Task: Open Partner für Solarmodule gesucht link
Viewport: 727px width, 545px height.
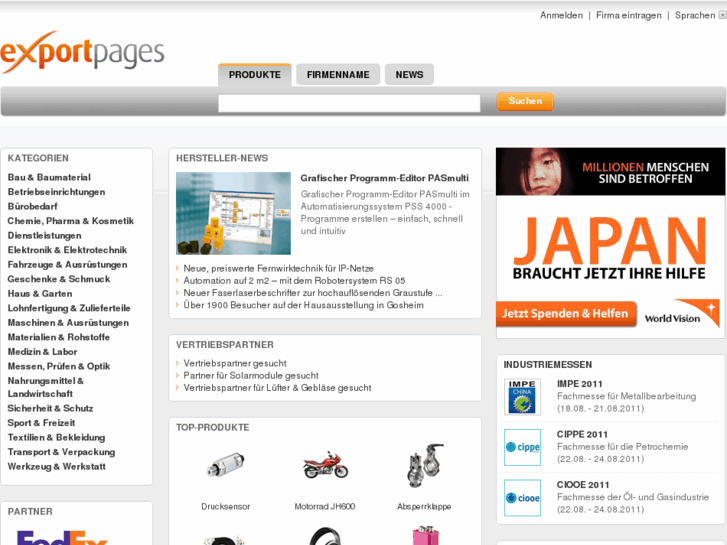Action: tap(251, 375)
